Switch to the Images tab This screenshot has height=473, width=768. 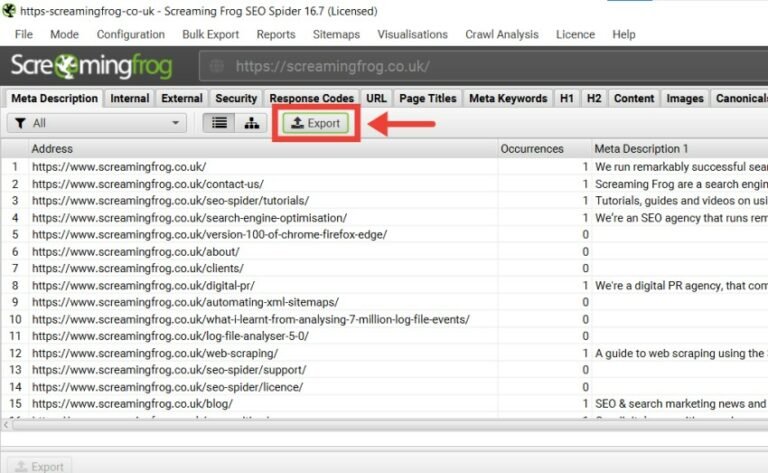(685, 98)
